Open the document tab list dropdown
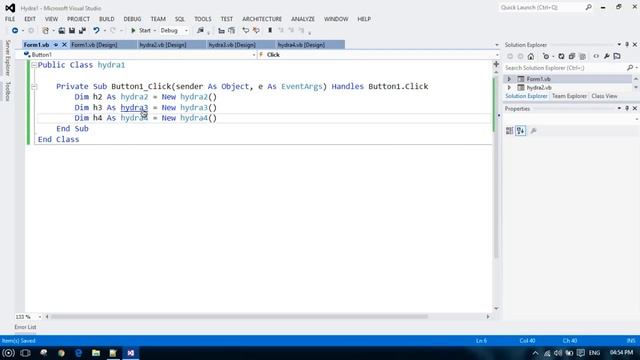640x360 pixels. (497, 45)
